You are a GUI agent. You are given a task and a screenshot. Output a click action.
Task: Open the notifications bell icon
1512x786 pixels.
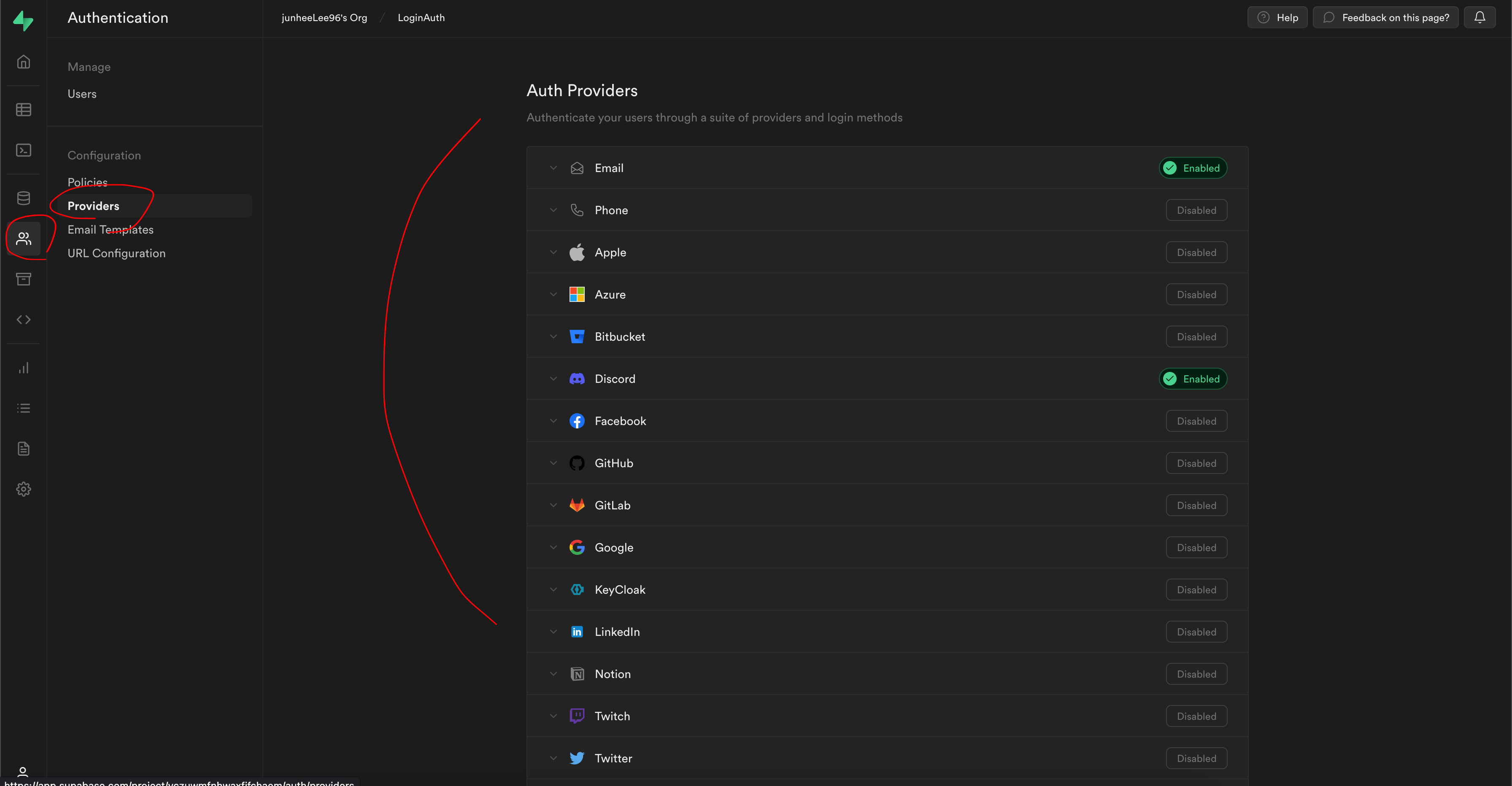tap(1480, 18)
